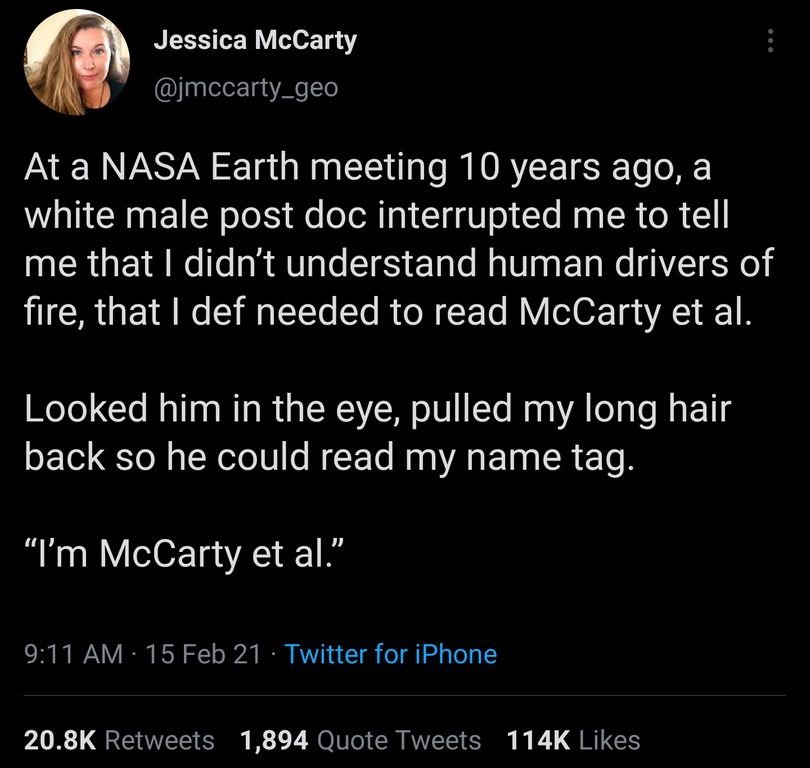Screen dimensions: 810x768
Task: Click the @jmccarty_geo handle
Action: click(x=246, y=88)
